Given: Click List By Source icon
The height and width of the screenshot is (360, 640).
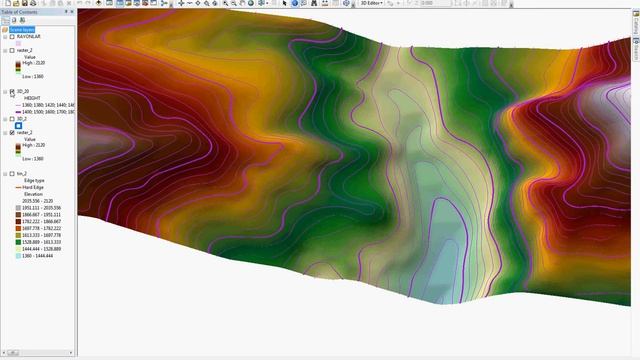Looking at the screenshot, I should point(14,20).
